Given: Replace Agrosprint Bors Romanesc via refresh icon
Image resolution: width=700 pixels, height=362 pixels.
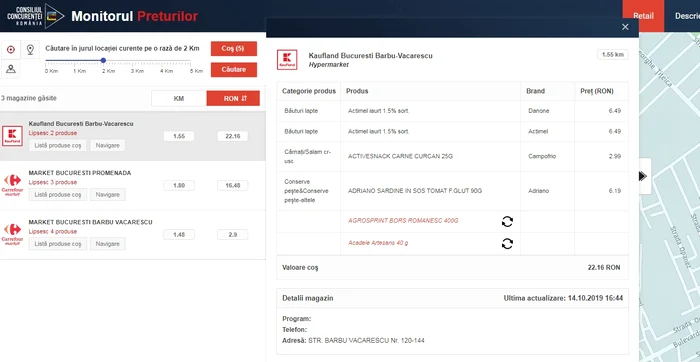Looking at the screenshot, I should pyautogui.click(x=507, y=221).
